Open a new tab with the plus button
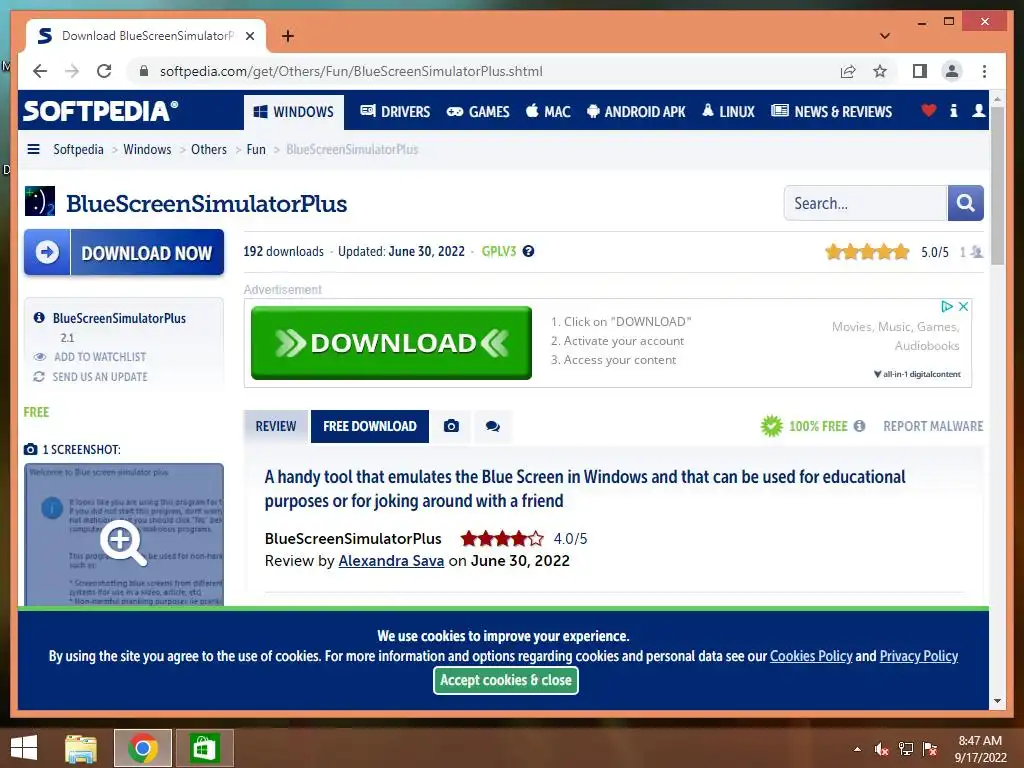 pos(287,36)
